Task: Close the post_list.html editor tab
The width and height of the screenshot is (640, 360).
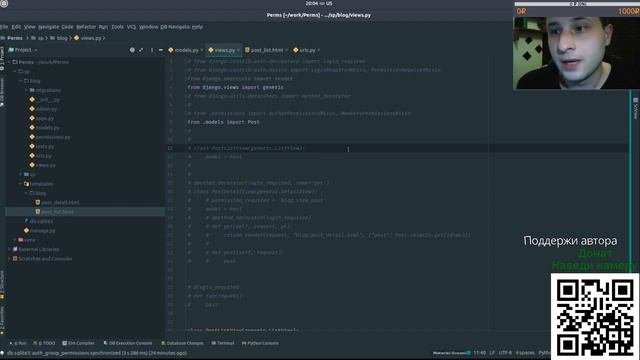Action: click(287, 50)
